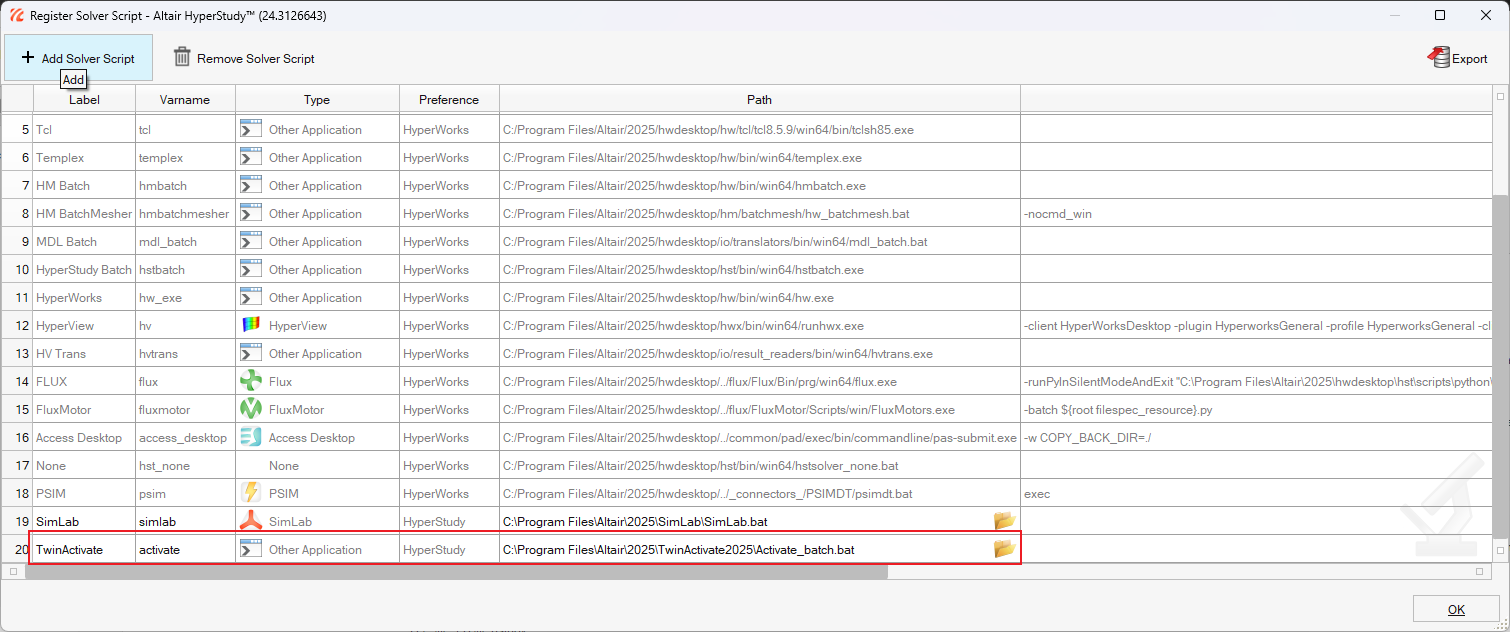Click the Export database icon

[x=1438, y=57]
